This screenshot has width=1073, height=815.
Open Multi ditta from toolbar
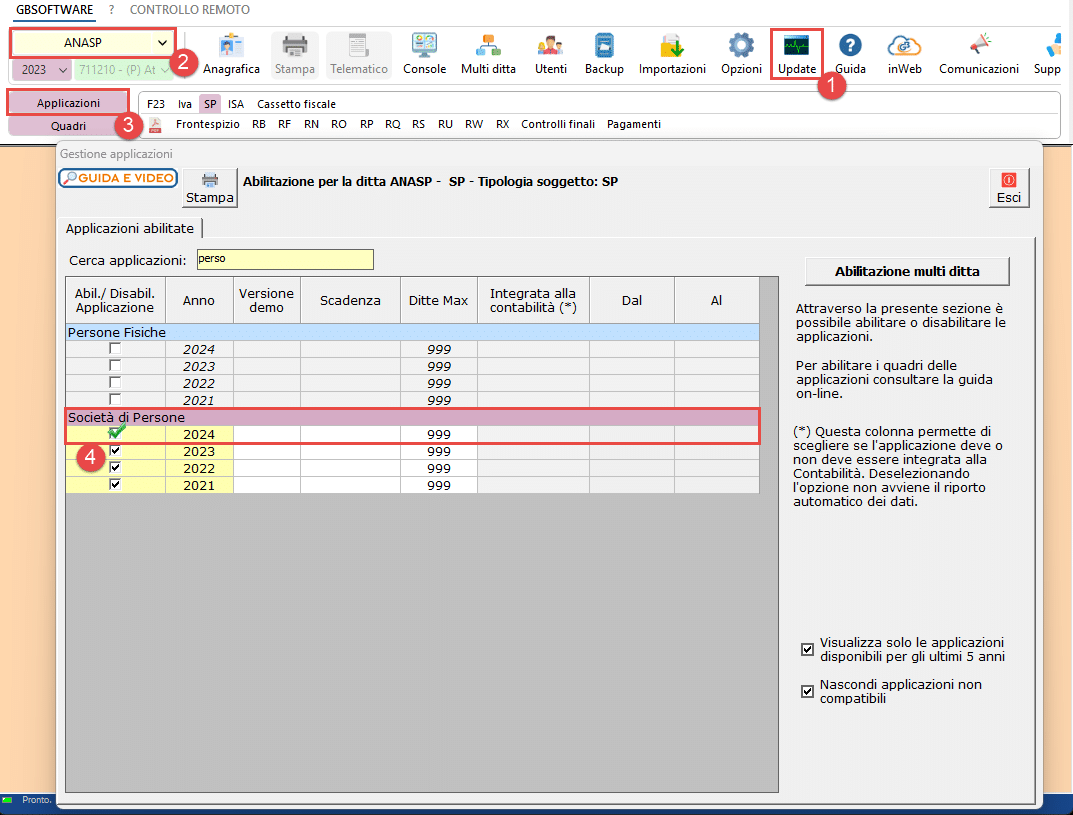click(x=488, y=54)
